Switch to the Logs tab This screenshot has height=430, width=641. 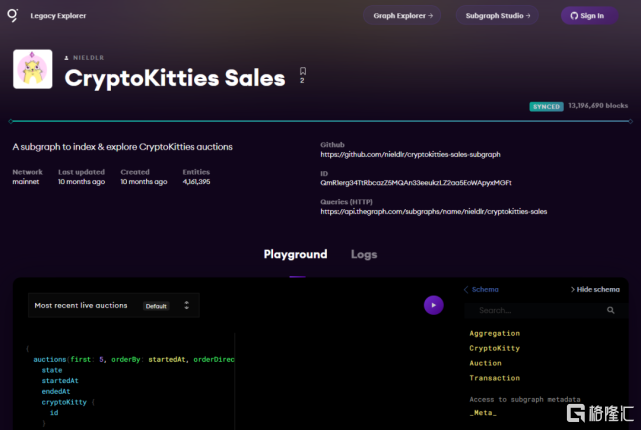[364, 254]
